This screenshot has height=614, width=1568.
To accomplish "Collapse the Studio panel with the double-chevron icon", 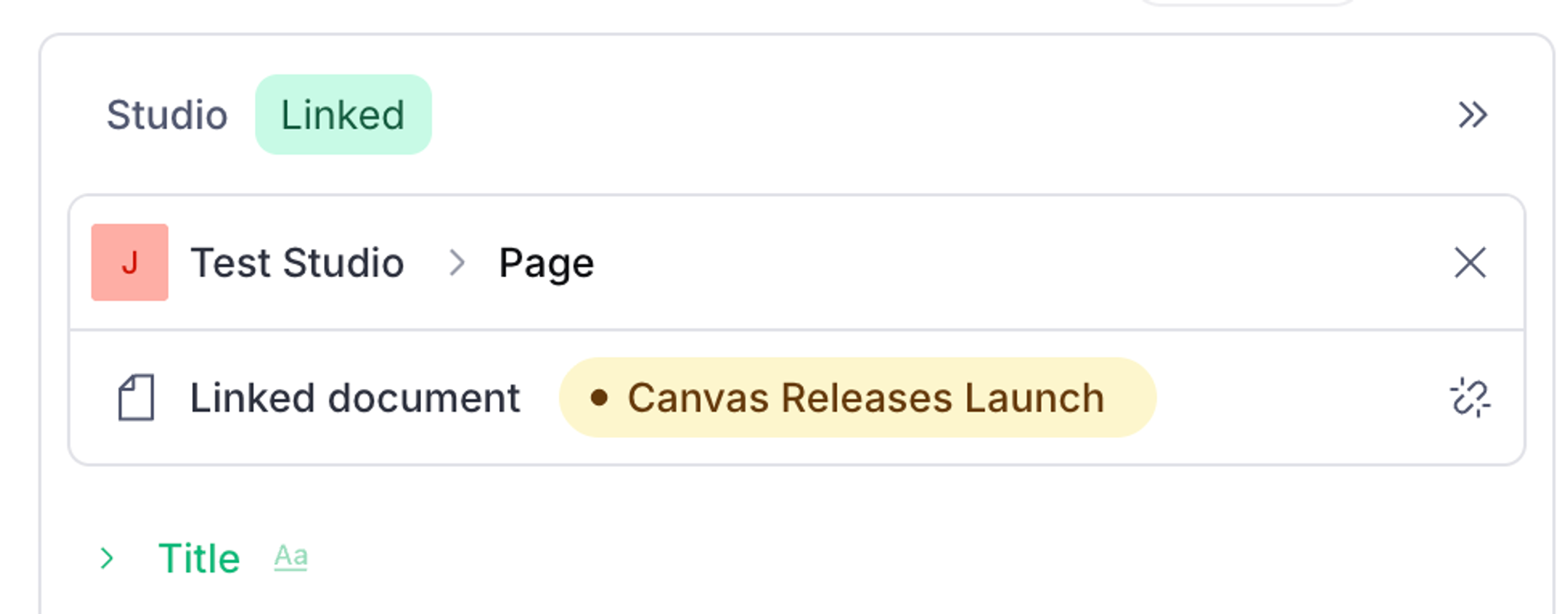I will click(x=1472, y=115).
